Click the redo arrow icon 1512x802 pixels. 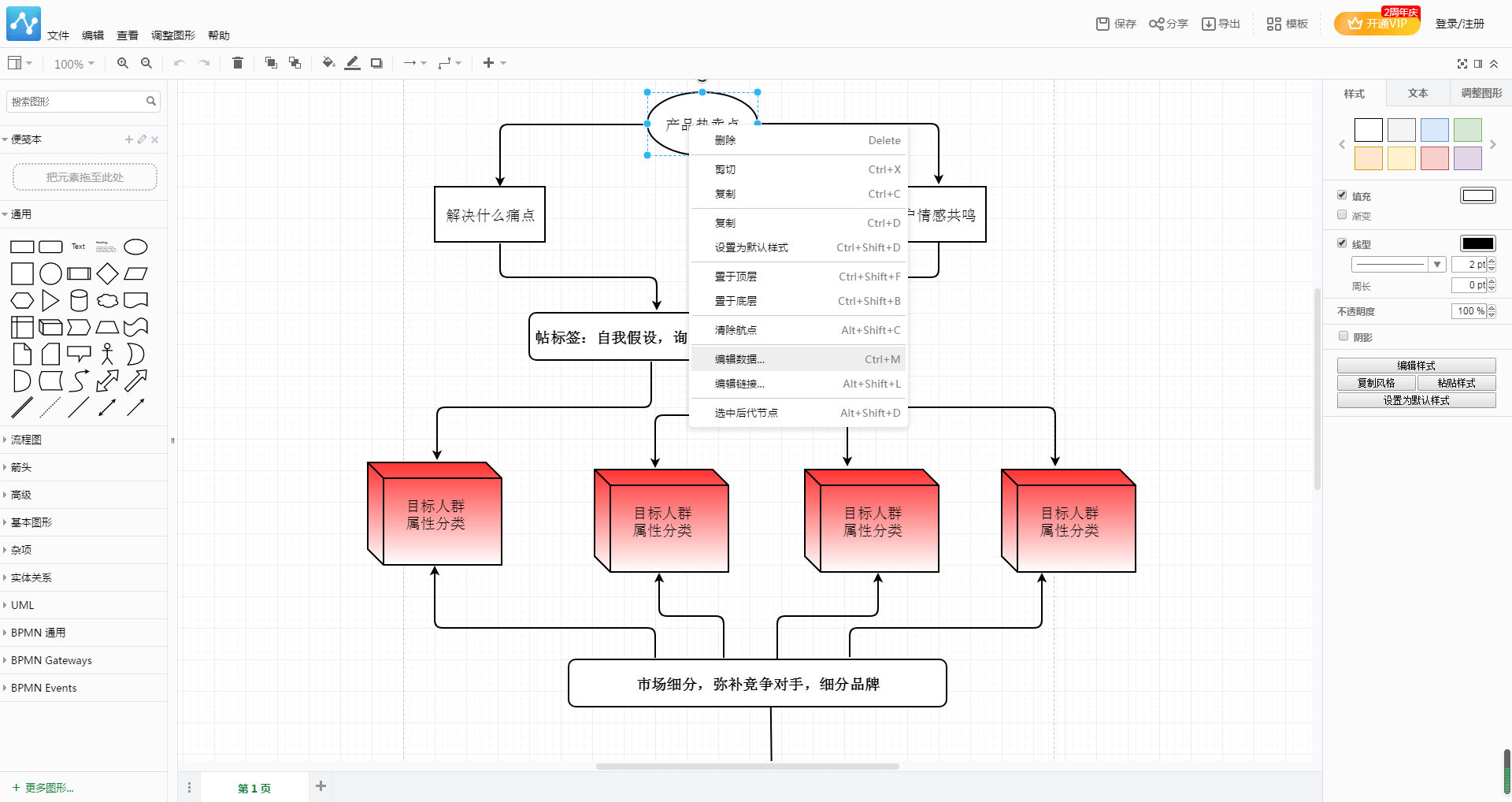tap(204, 63)
